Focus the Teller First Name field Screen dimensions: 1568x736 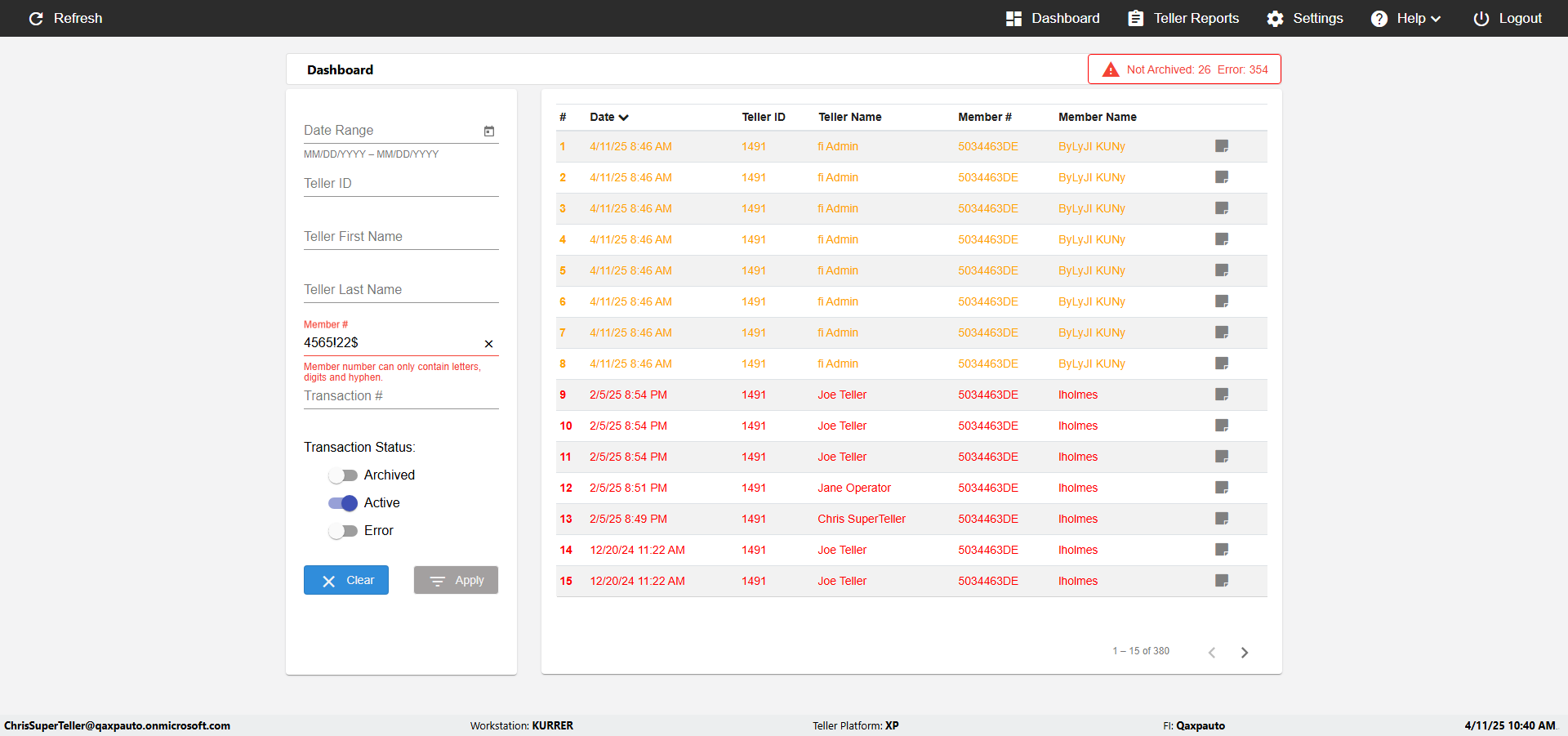click(x=401, y=237)
